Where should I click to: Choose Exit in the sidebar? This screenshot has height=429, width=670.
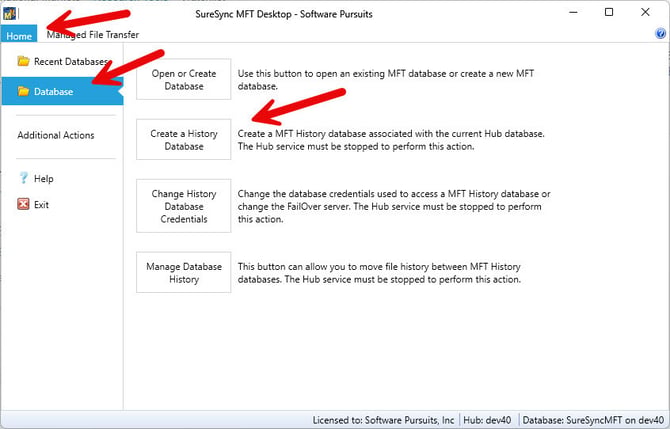tap(33, 204)
